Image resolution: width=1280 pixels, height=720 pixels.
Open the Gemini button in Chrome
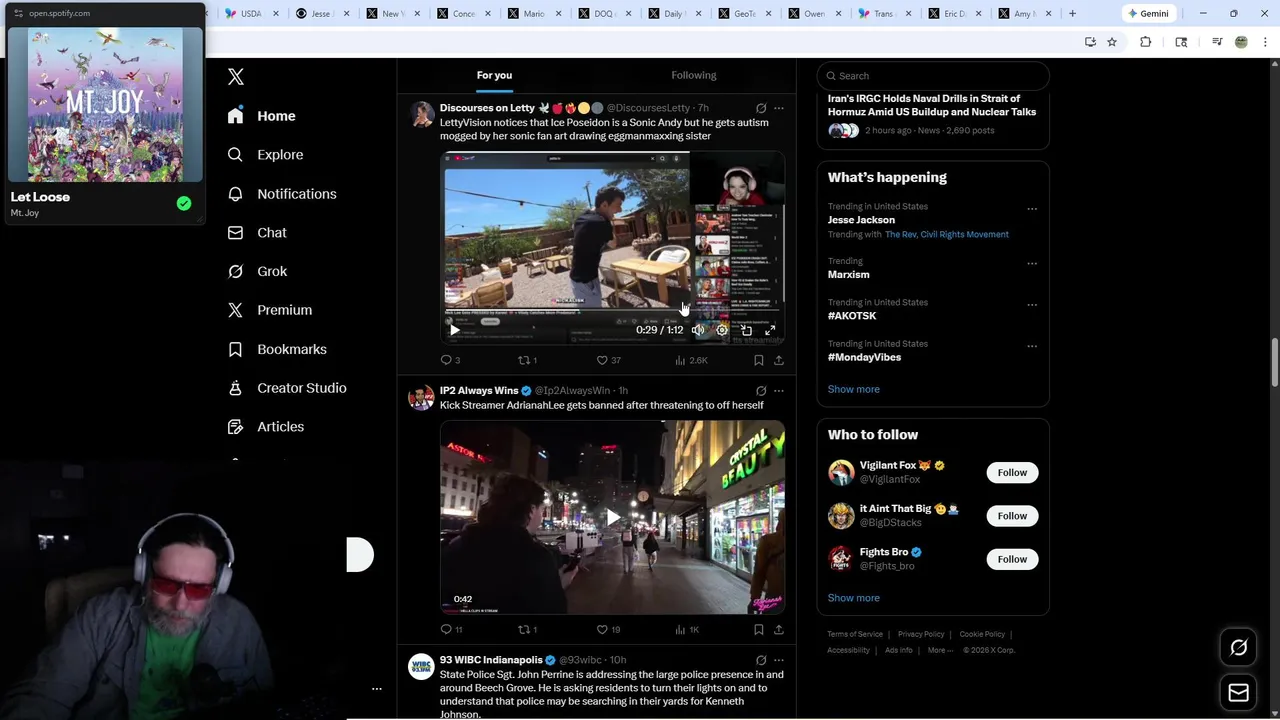tap(1148, 13)
